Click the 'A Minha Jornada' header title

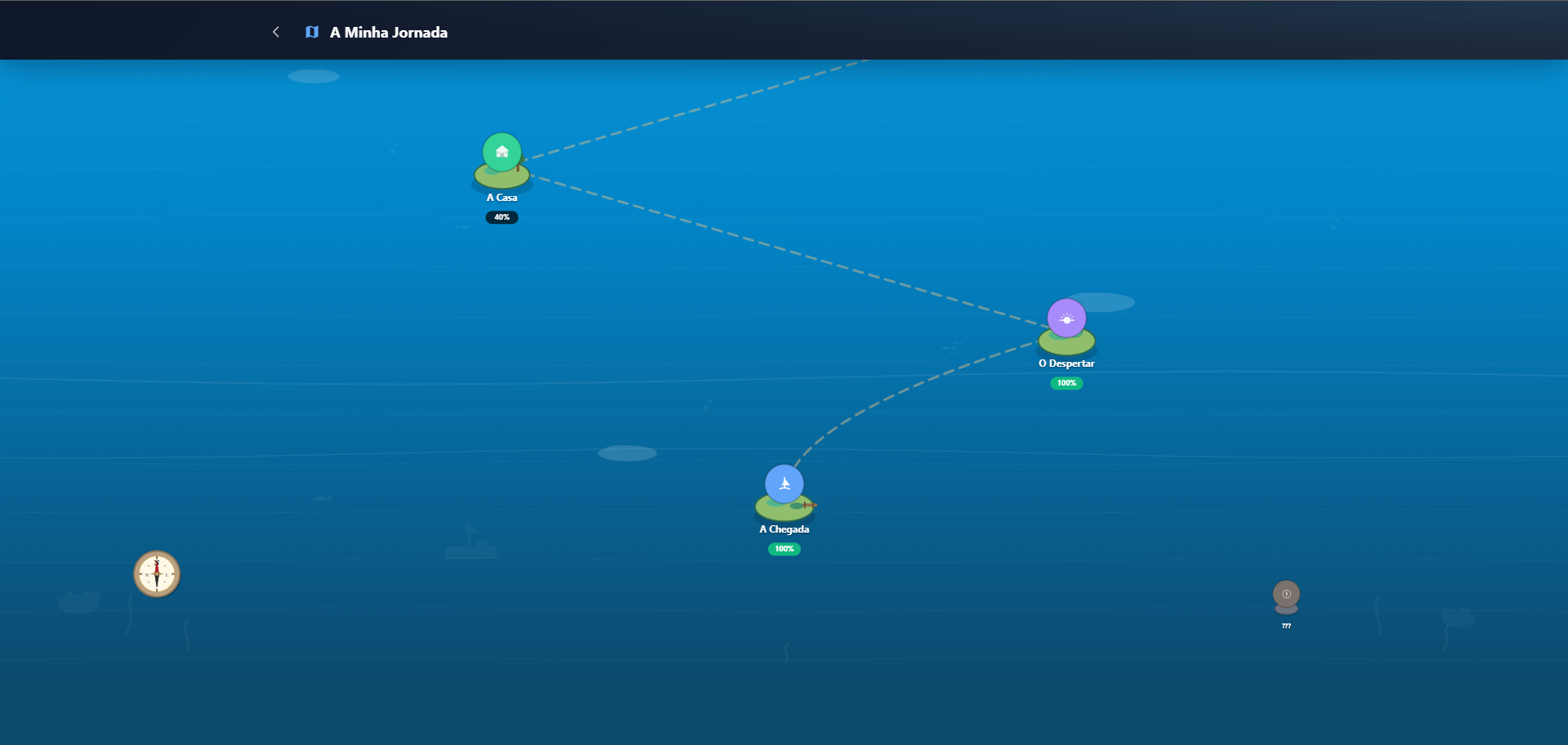[388, 33]
